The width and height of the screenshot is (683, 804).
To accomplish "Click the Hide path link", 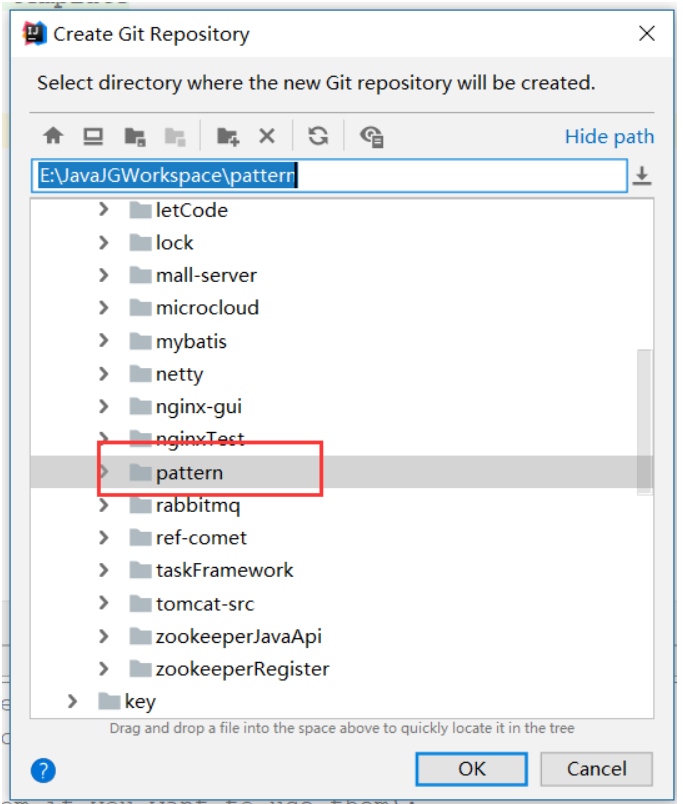I will coord(609,136).
